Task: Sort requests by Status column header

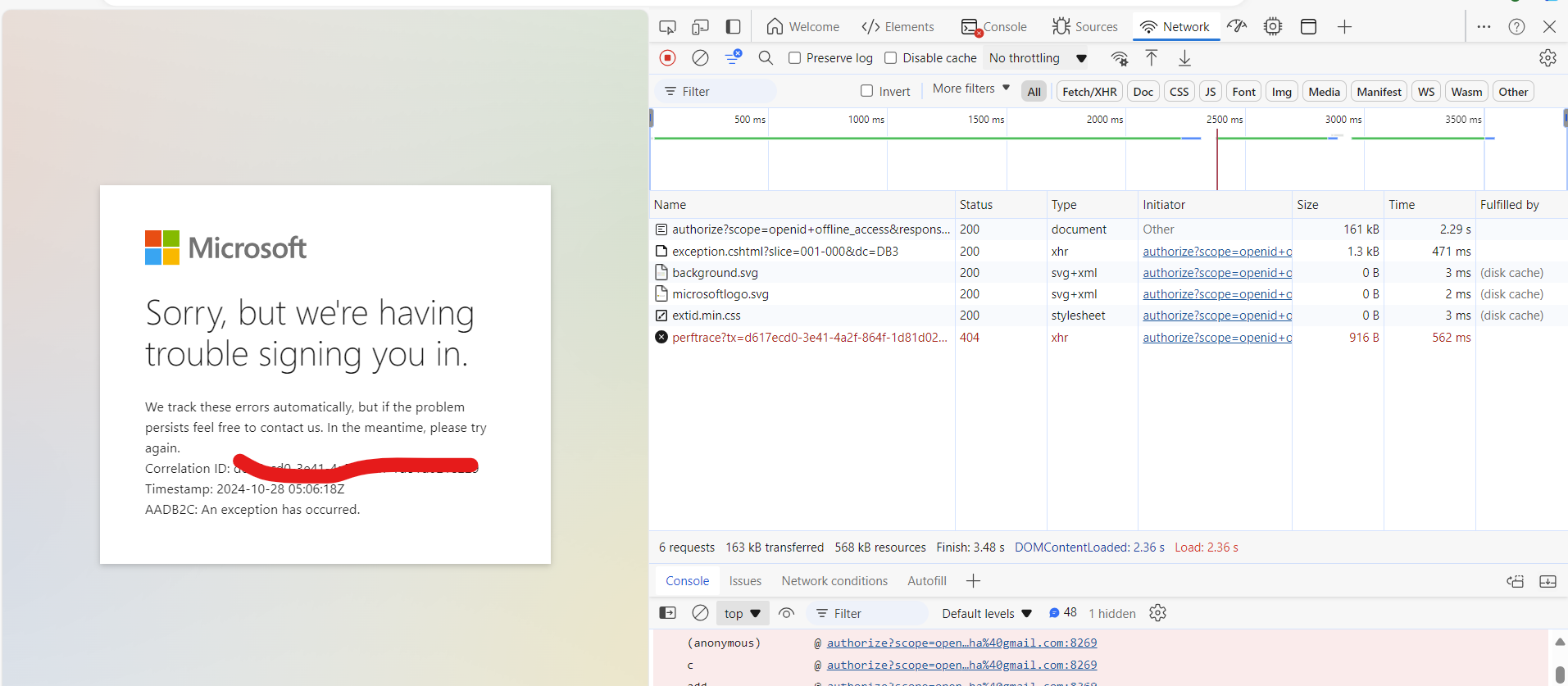Action: [x=1001, y=205]
